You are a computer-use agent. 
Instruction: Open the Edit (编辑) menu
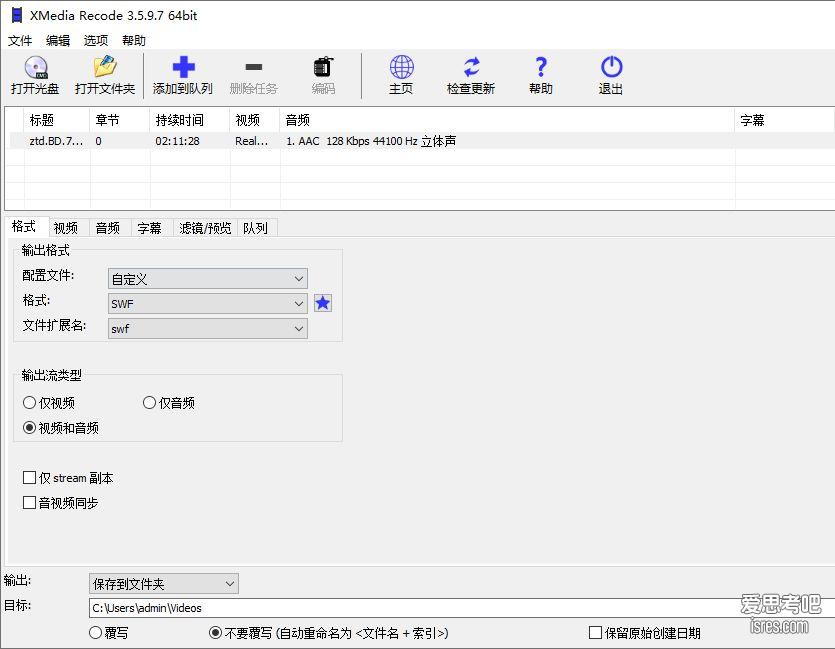click(58, 40)
